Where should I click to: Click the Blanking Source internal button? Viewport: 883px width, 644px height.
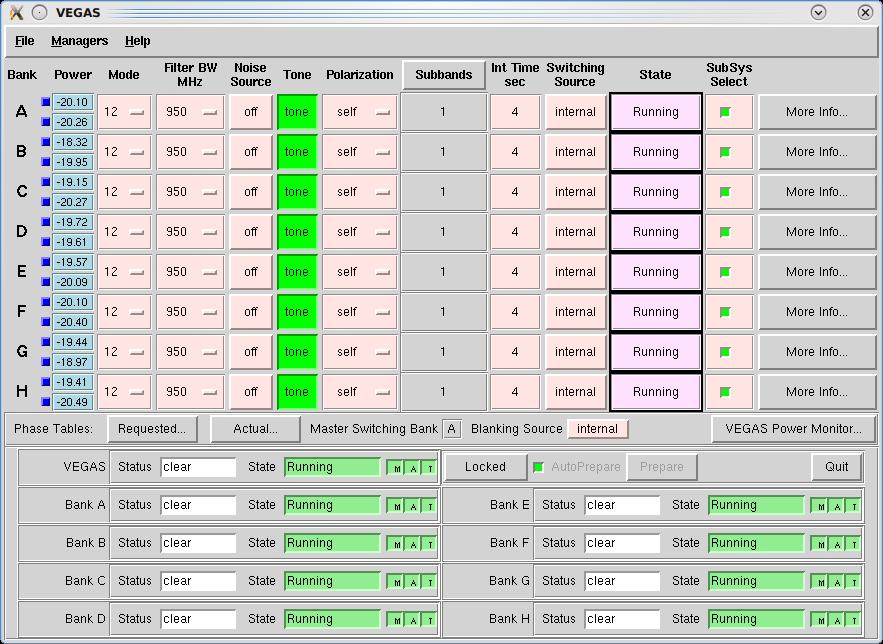[x=597, y=429]
